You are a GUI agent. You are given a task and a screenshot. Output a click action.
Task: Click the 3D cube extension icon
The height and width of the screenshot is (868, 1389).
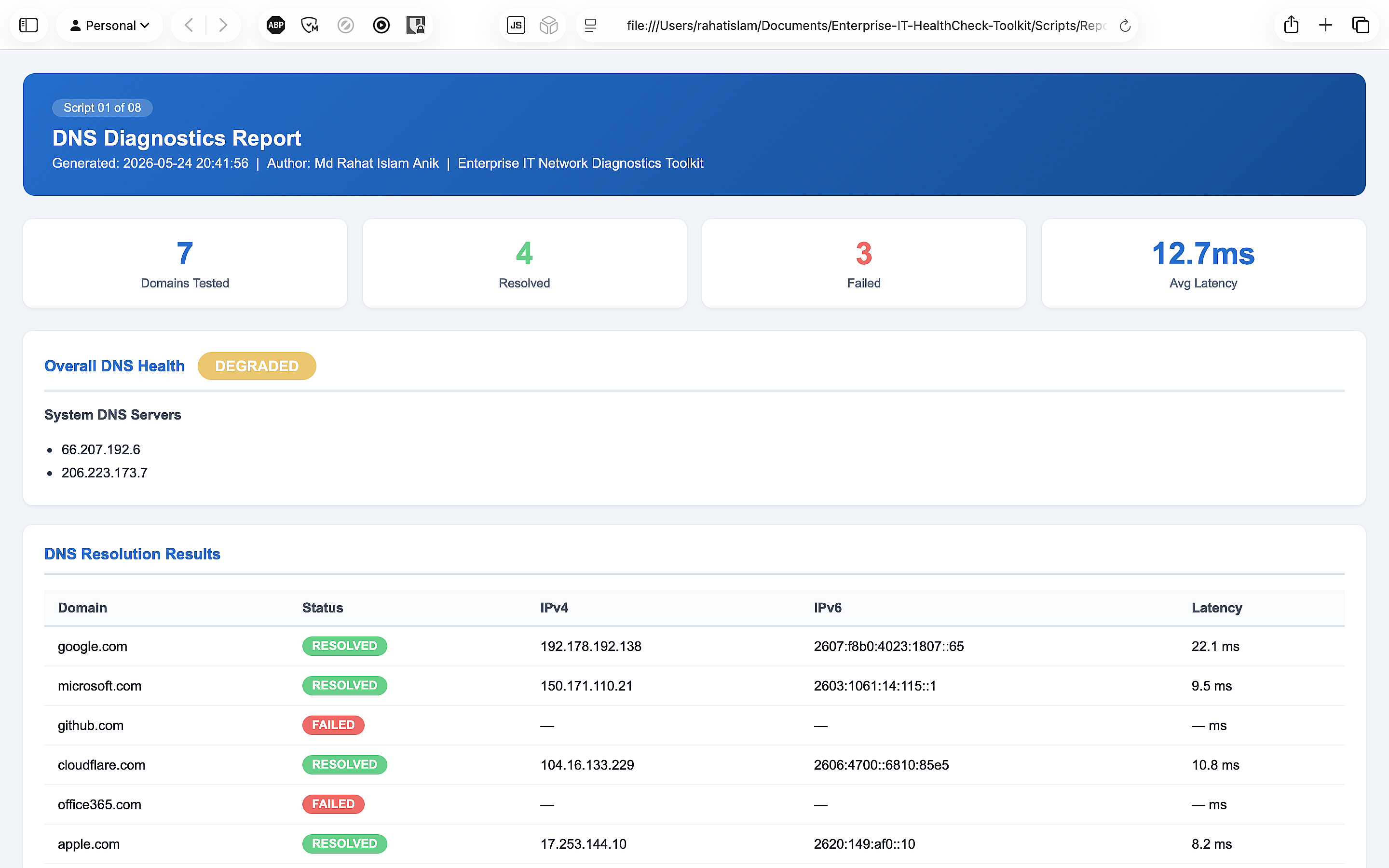[549, 25]
